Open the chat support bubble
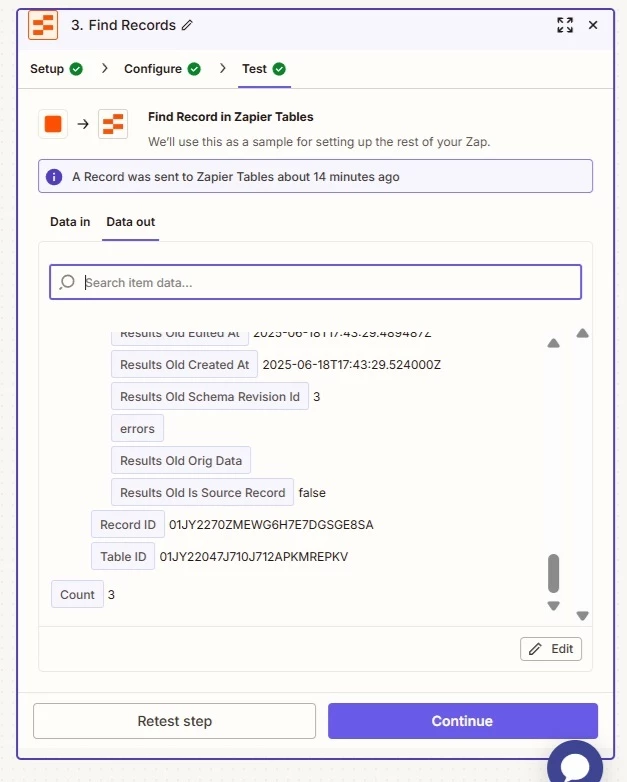The image size is (627, 782). [x=575, y=764]
